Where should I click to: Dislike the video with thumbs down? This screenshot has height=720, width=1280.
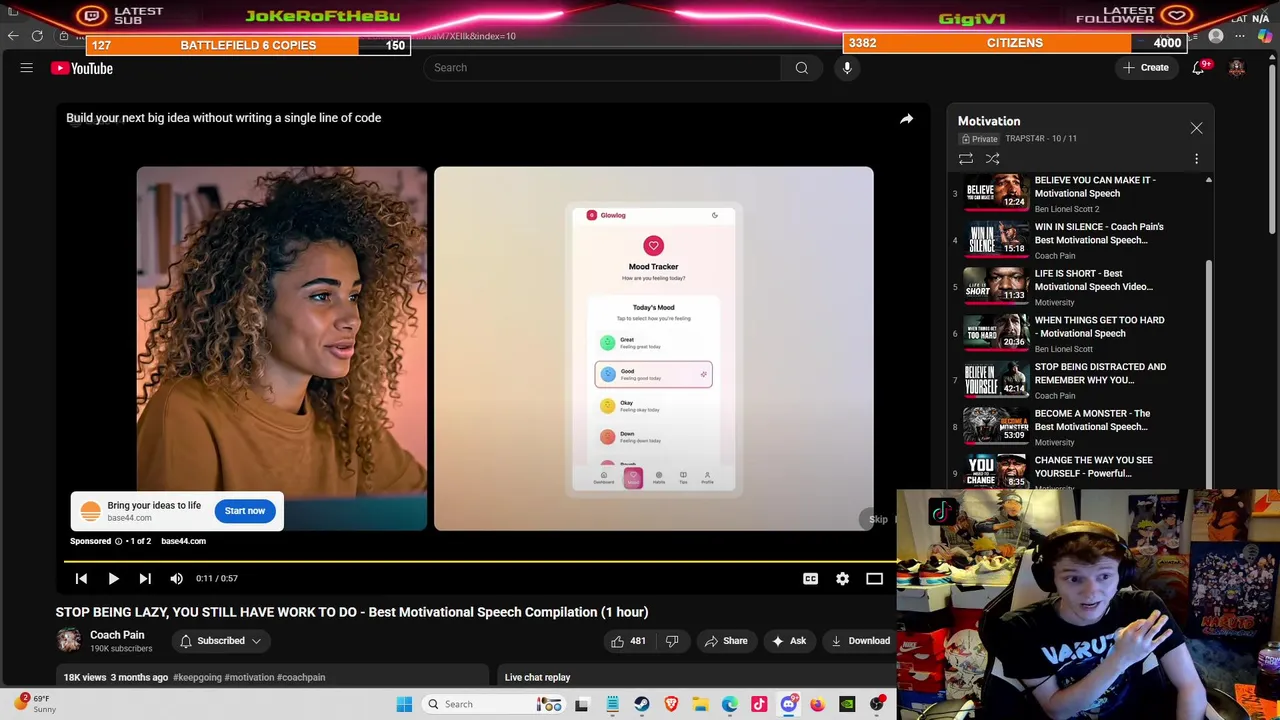click(672, 641)
